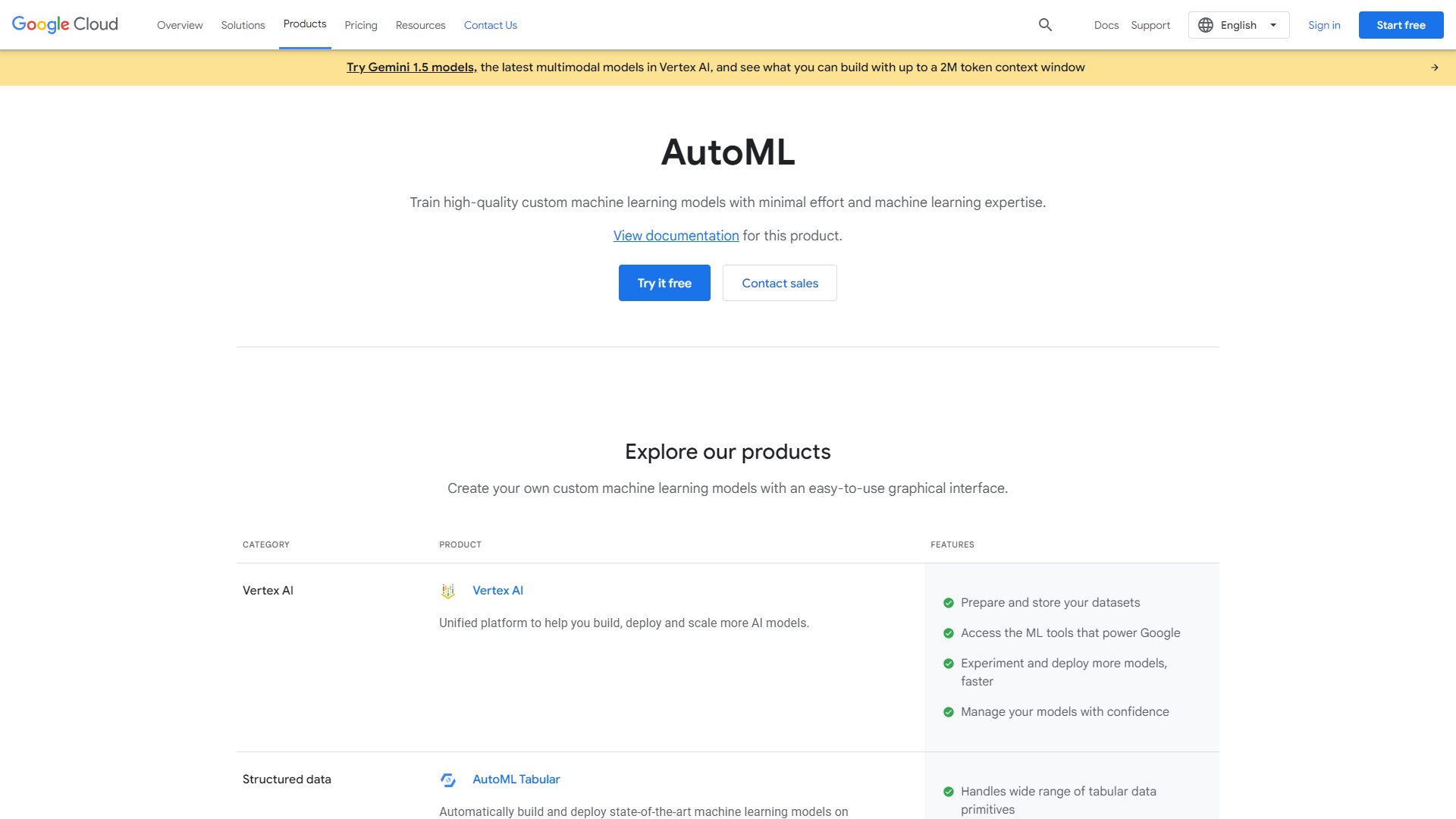1456x819 pixels.
Task: Click the Try it free button
Action: tap(664, 283)
